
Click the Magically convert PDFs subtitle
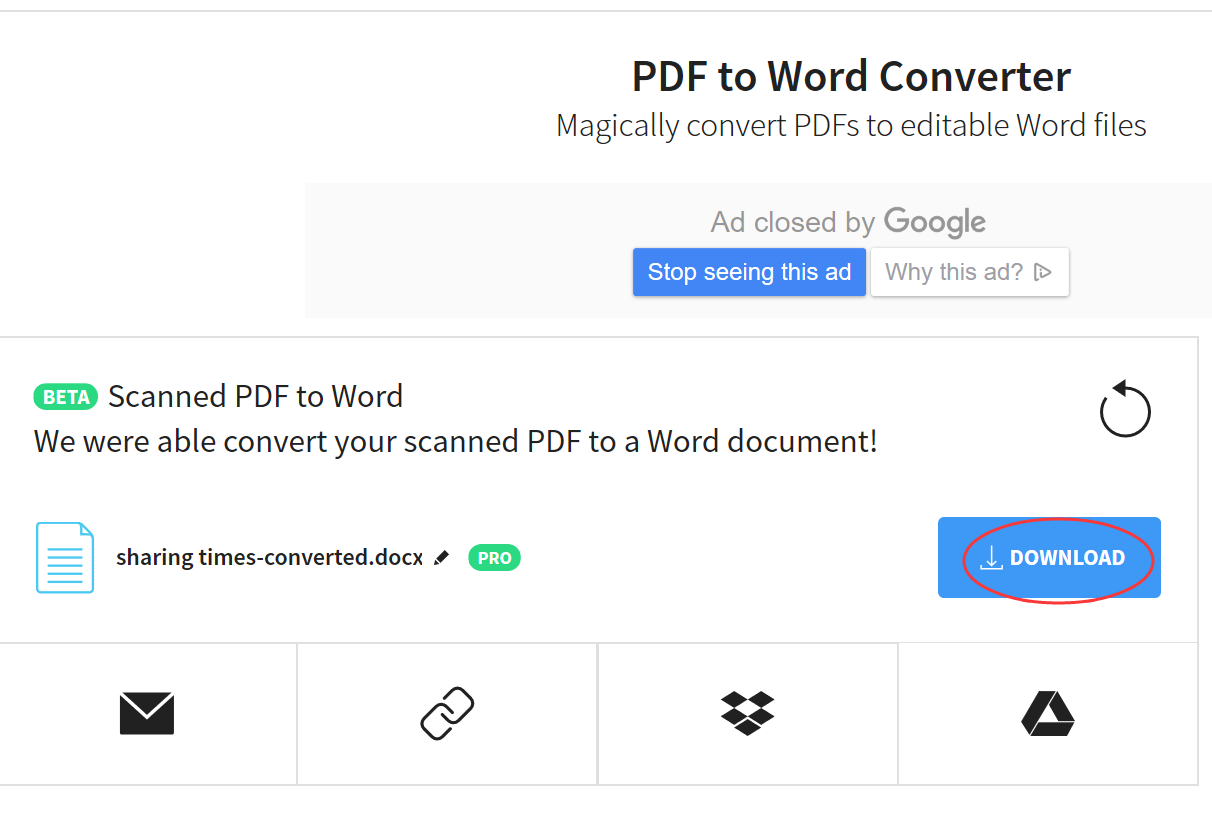(x=851, y=126)
